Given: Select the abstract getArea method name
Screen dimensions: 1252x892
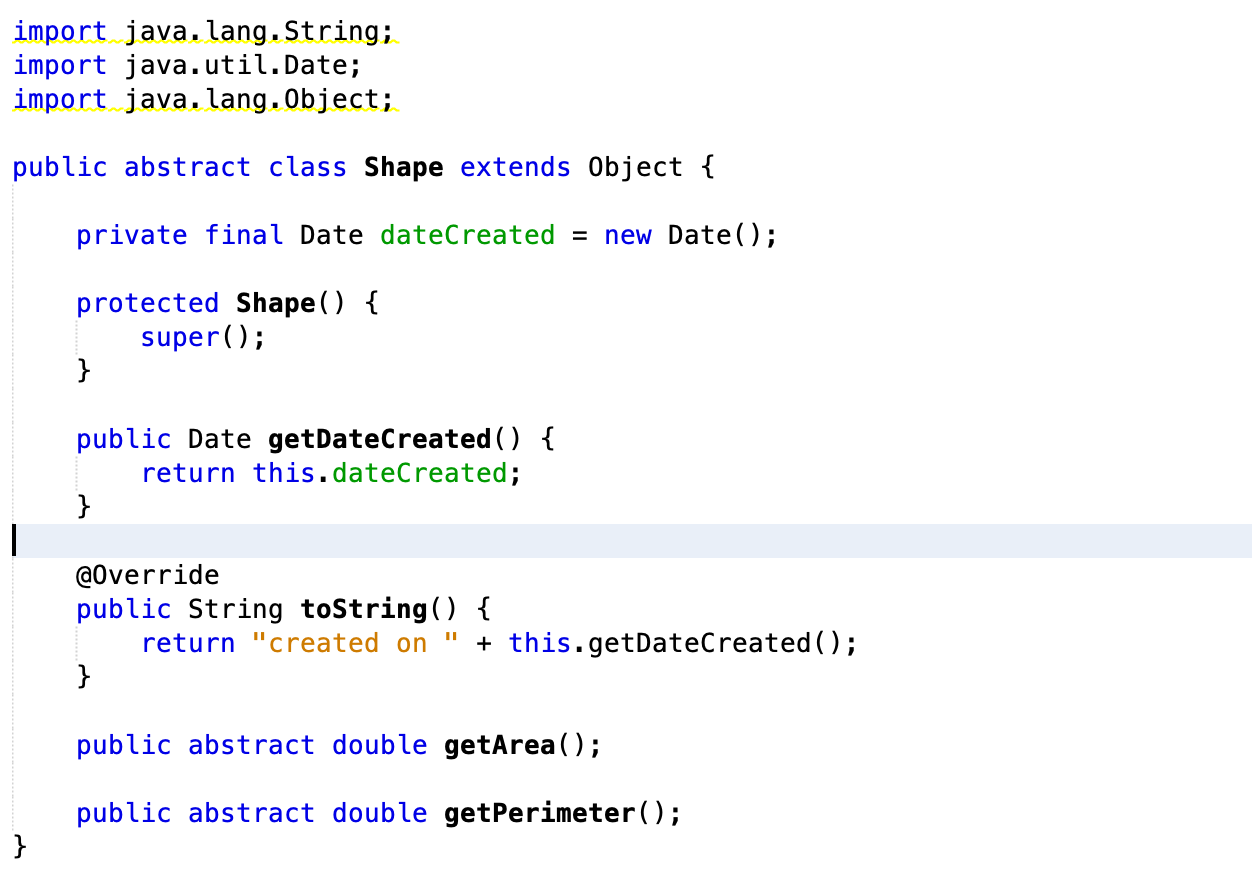Looking at the screenshot, I should pyautogui.click(x=500, y=745).
